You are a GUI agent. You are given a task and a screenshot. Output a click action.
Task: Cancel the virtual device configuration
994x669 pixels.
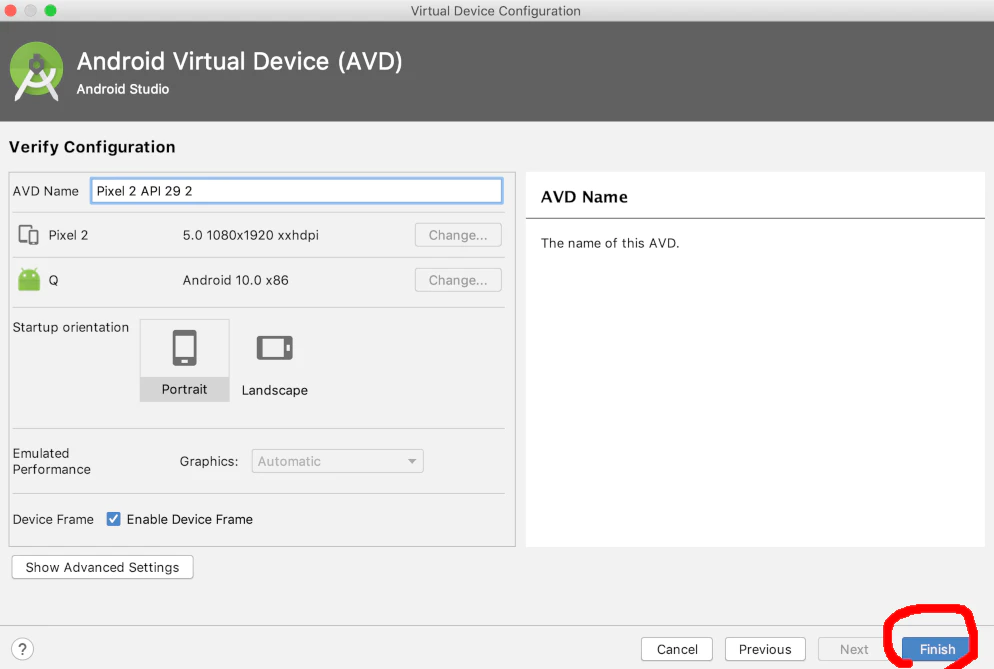click(676, 649)
